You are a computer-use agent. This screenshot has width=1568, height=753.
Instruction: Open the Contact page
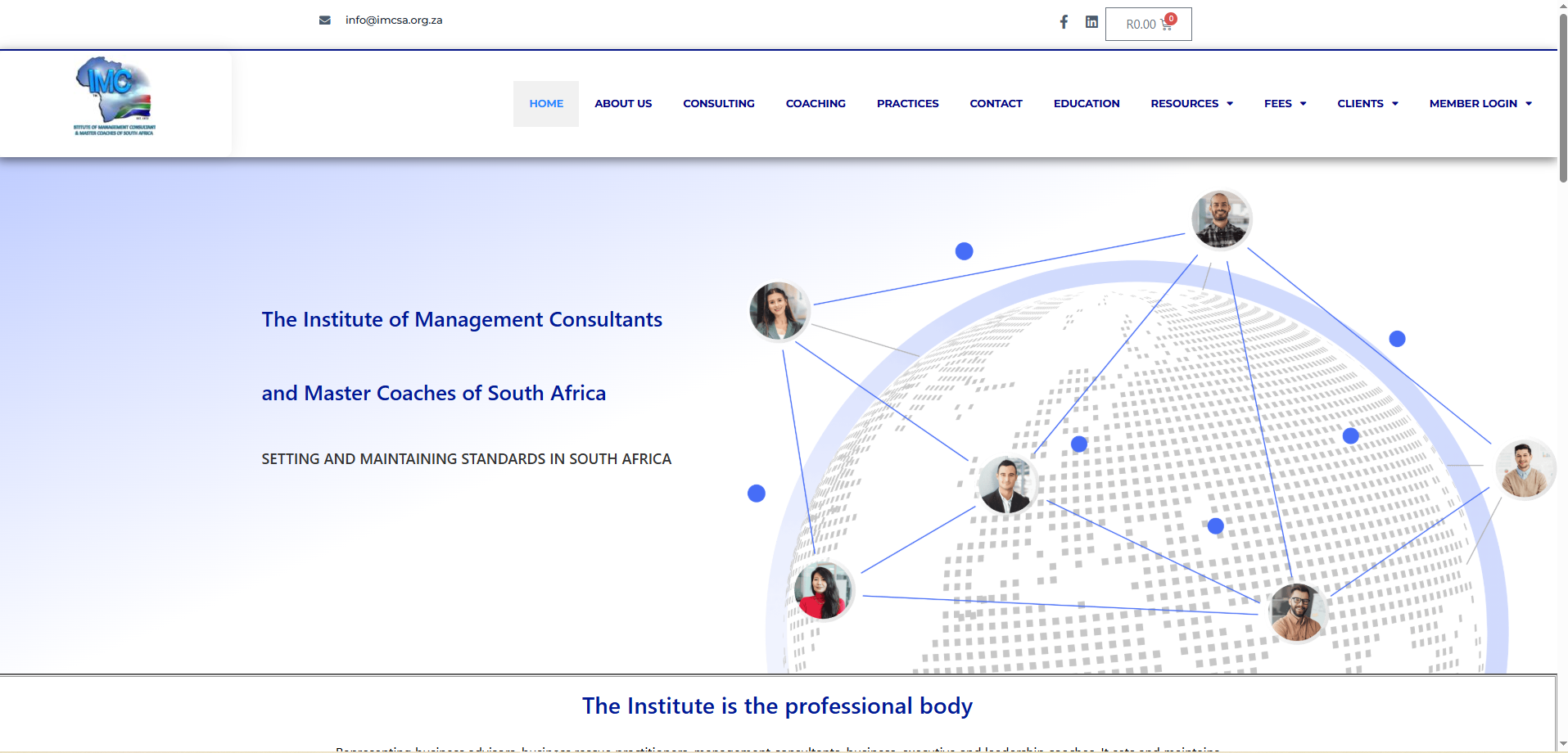click(x=996, y=104)
